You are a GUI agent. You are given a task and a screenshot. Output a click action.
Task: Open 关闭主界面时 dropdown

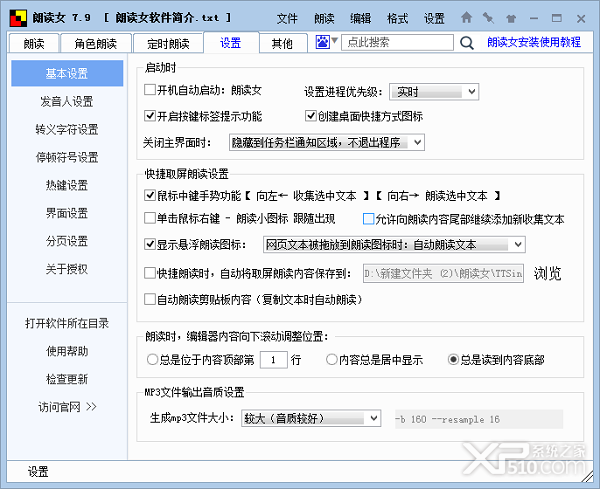pyautogui.click(x=327, y=142)
